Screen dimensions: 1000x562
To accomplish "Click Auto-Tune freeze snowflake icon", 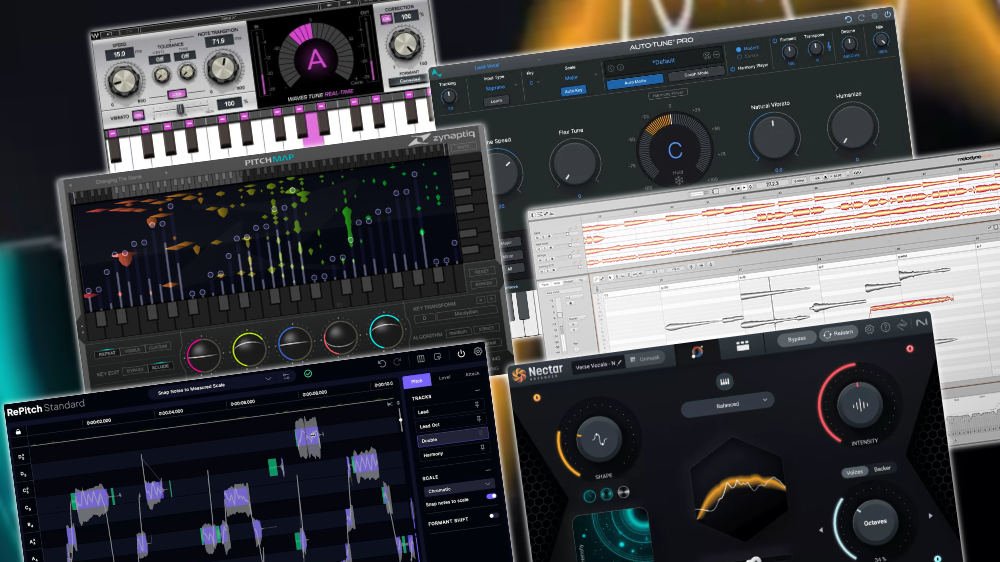I will point(679,181).
